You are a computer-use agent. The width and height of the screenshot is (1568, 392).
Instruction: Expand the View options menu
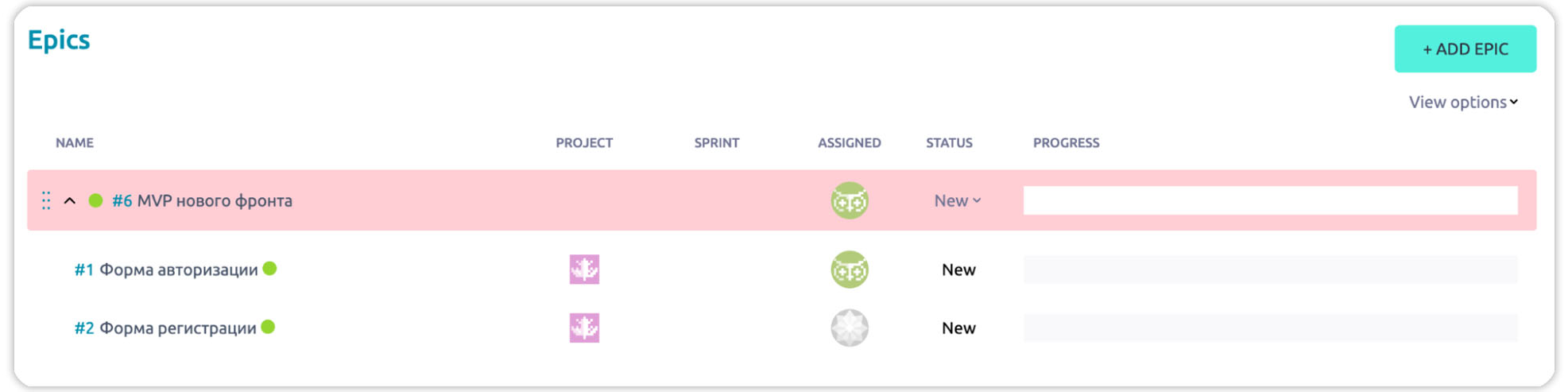1462,102
